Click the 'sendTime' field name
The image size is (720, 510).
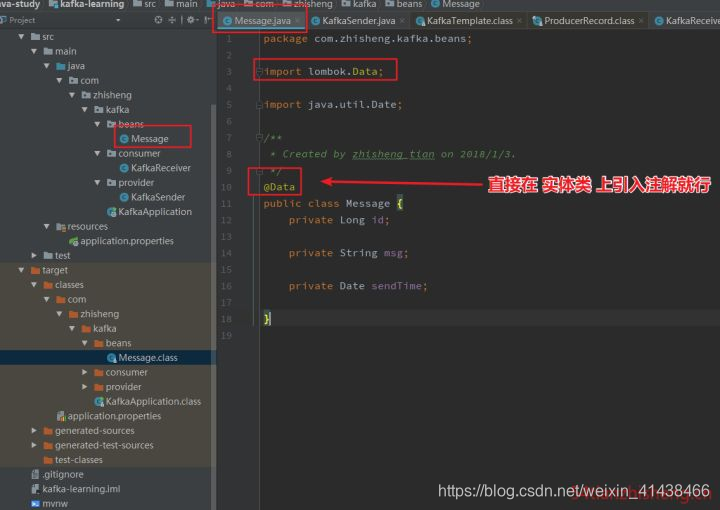[399, 286]
